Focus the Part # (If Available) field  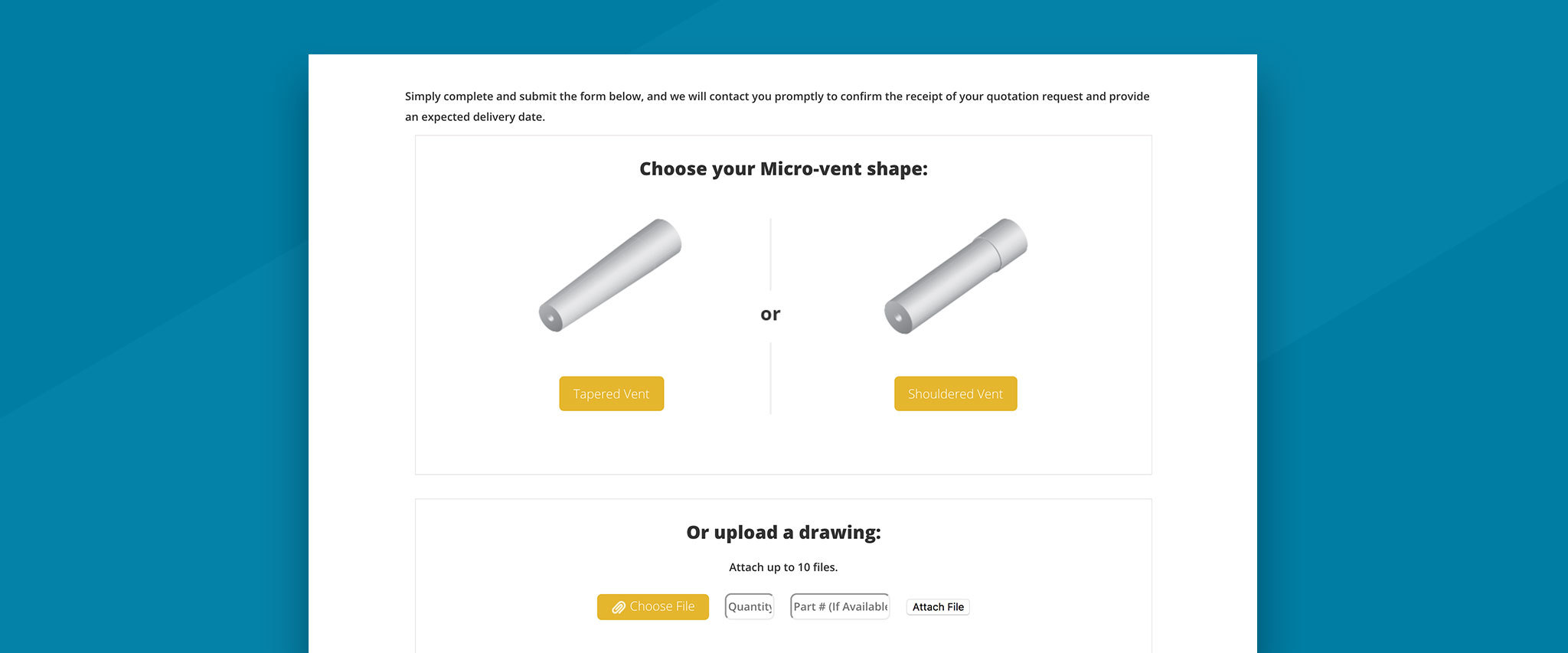[x=840, y=606]
